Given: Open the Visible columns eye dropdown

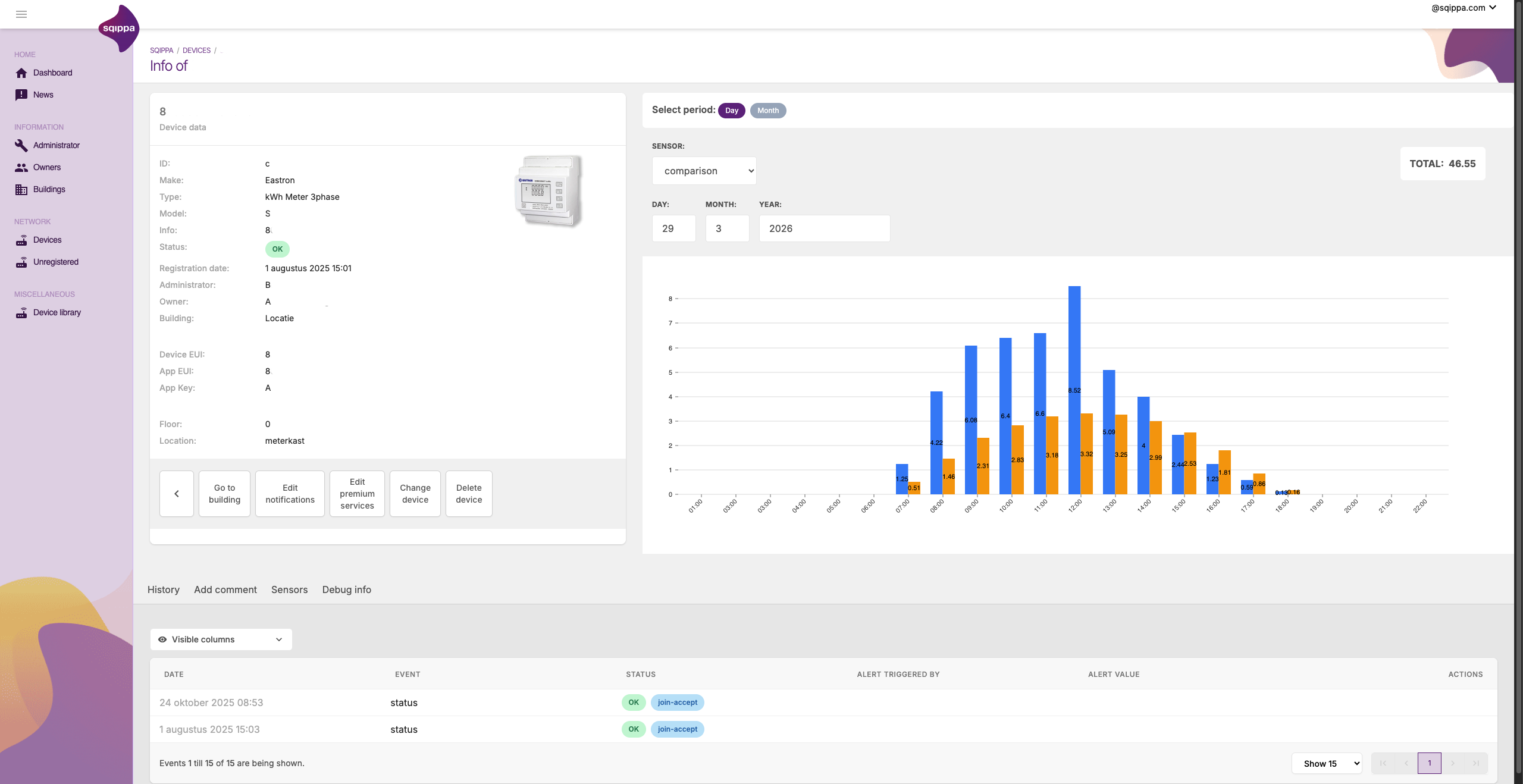Looking at the screenshot, I should pos(221,639).
